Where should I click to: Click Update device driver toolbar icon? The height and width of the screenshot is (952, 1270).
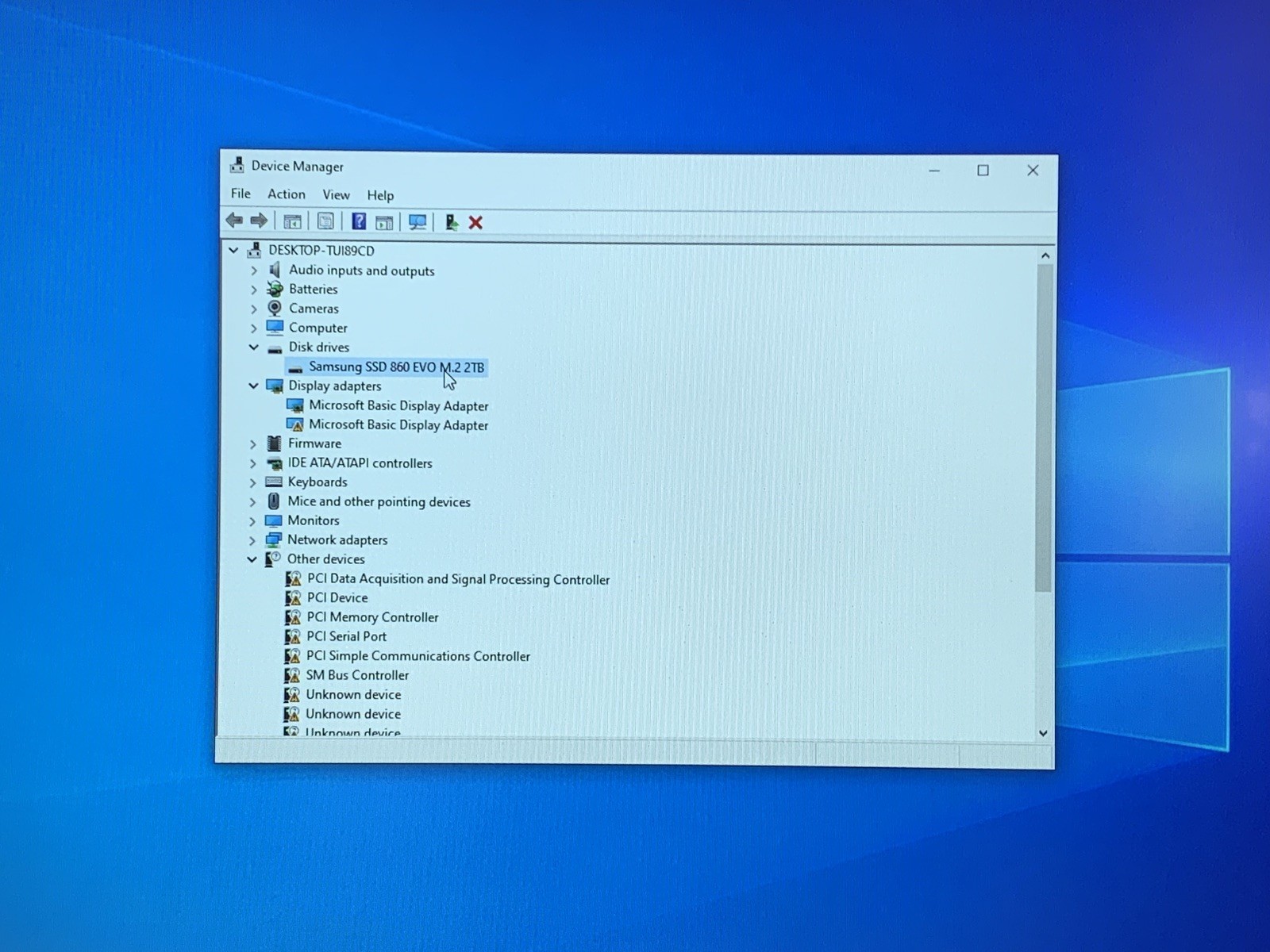[451, 222]
